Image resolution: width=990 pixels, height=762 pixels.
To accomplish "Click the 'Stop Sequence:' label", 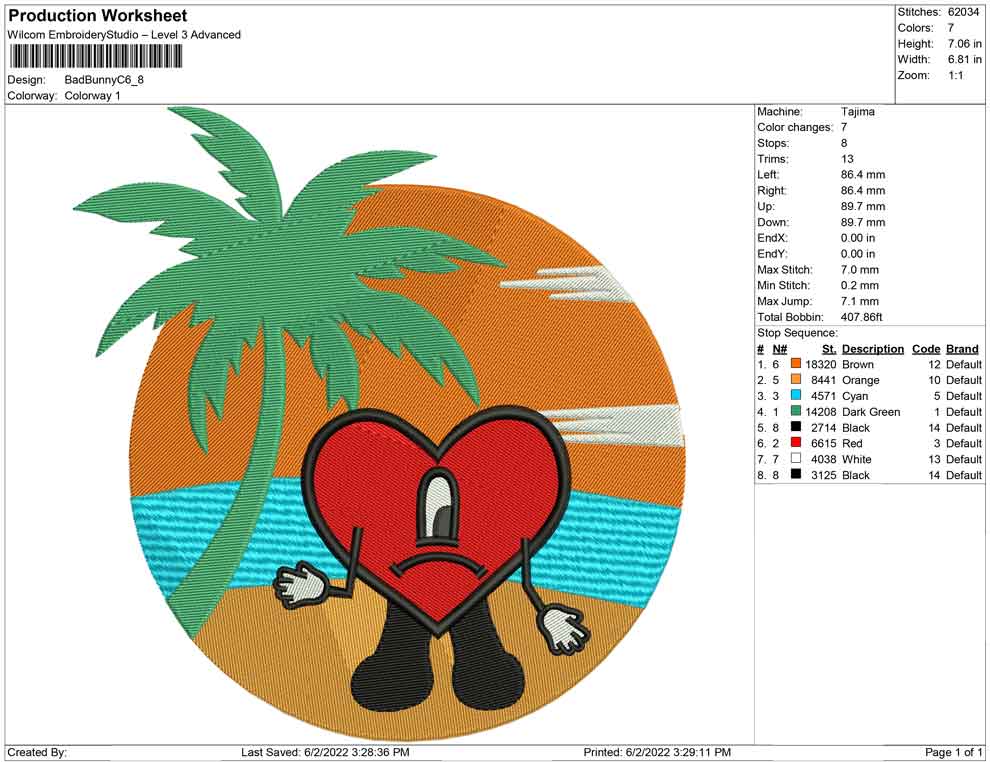I will pos(797,333).
